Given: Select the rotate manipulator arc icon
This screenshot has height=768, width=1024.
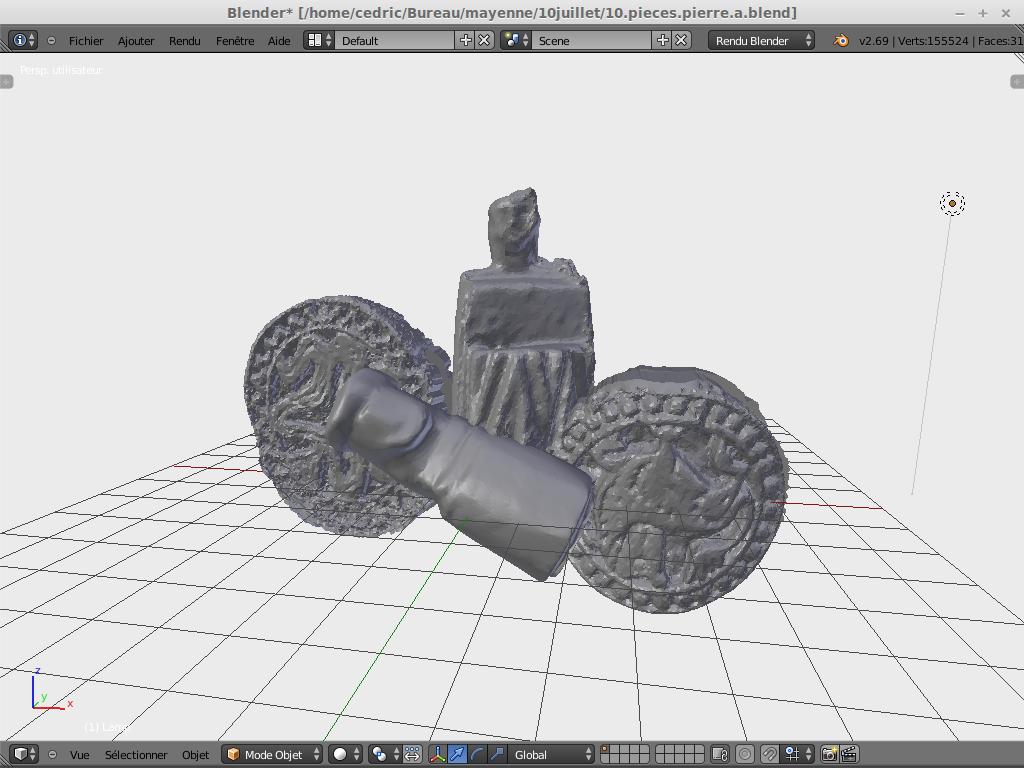Looking at the screenshot, I should [477, 754].
